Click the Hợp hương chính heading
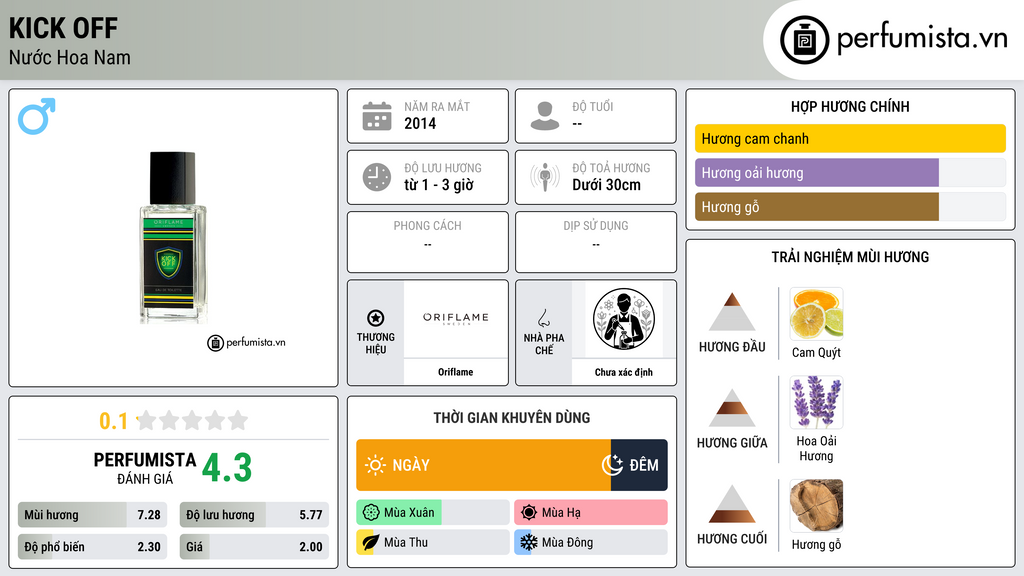 tap(850, 106)
